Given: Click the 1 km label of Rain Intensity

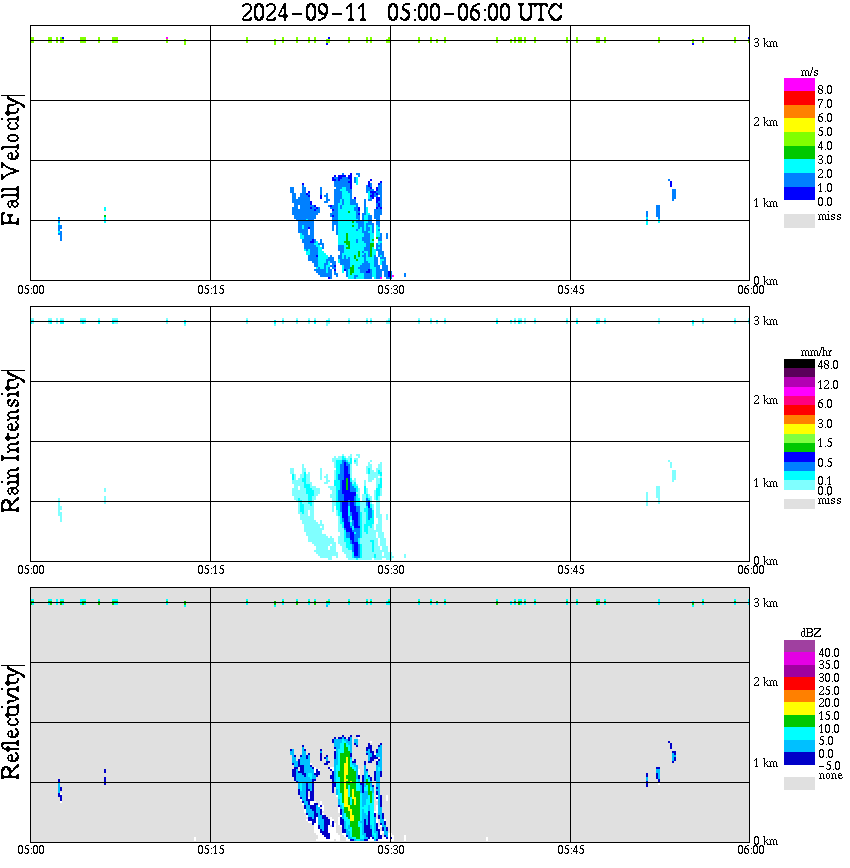Looking at the screenshot, I should click(766, 483).
